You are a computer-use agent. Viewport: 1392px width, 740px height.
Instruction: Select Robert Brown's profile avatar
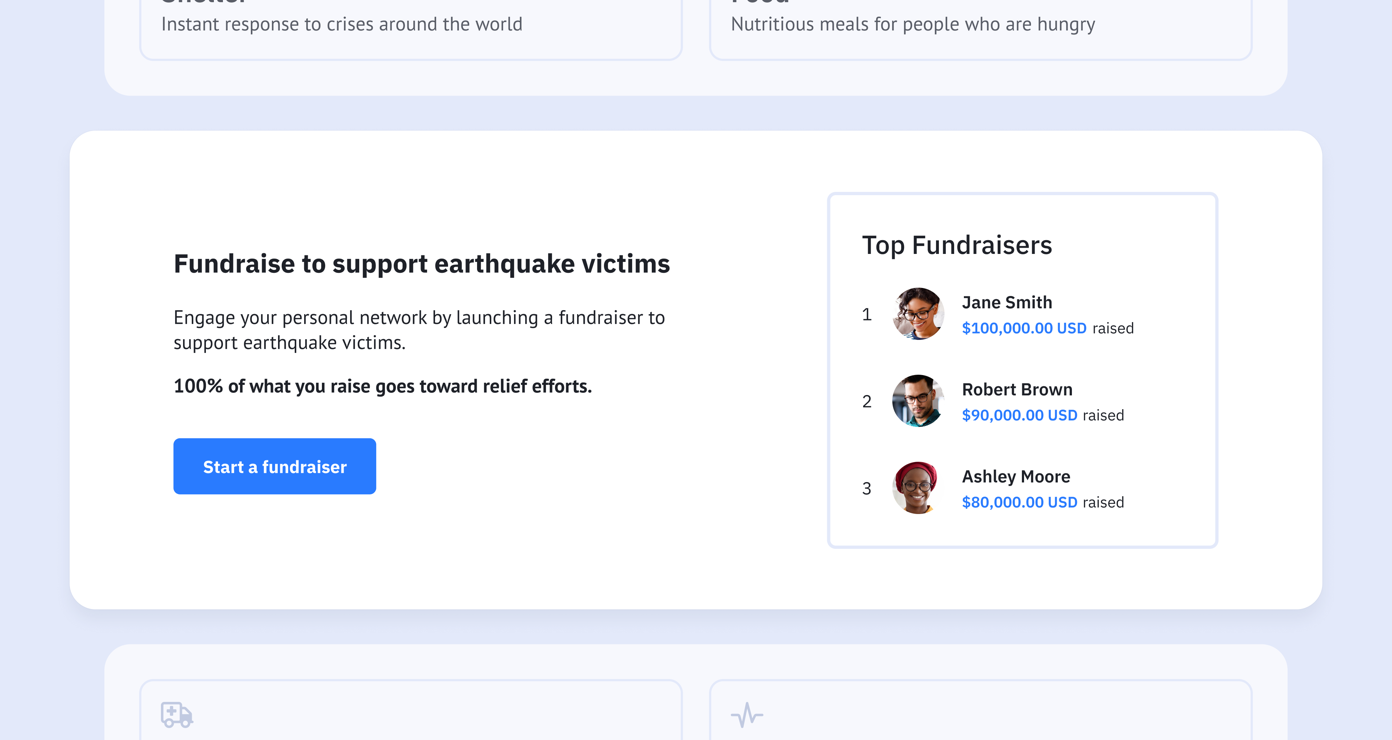(917, 400)
